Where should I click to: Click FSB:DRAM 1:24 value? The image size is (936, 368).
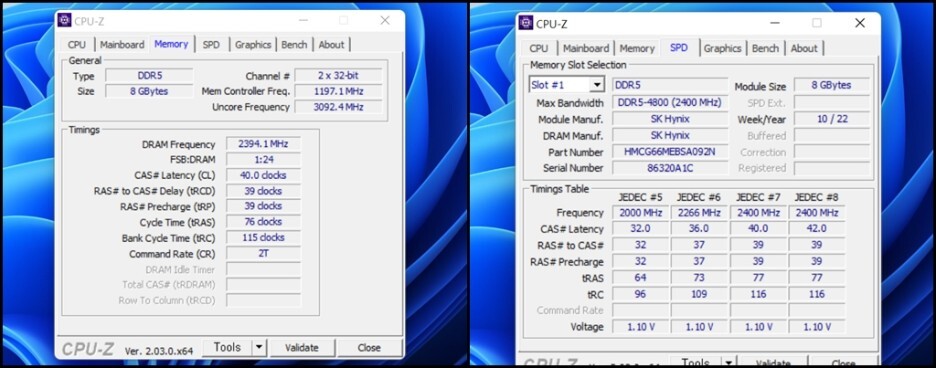point(263,160)
